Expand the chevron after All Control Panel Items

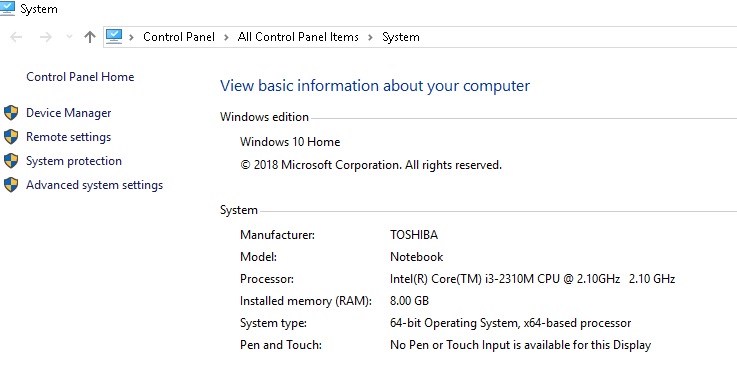coord(370,37)
